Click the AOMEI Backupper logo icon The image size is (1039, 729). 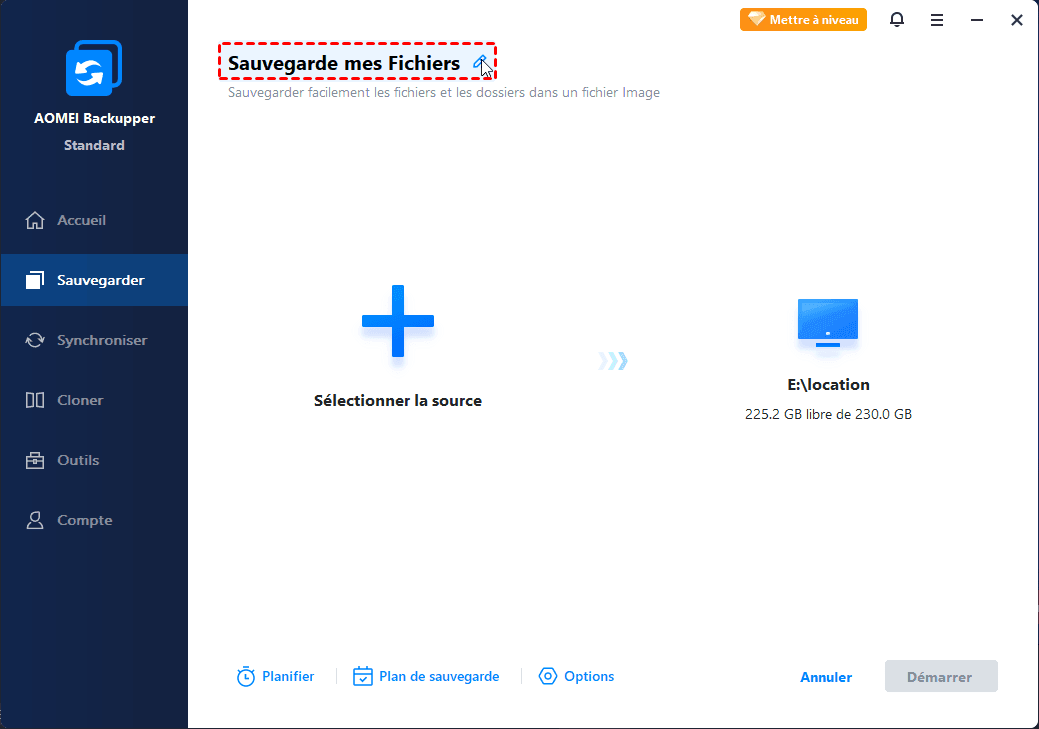pos(94,68)
